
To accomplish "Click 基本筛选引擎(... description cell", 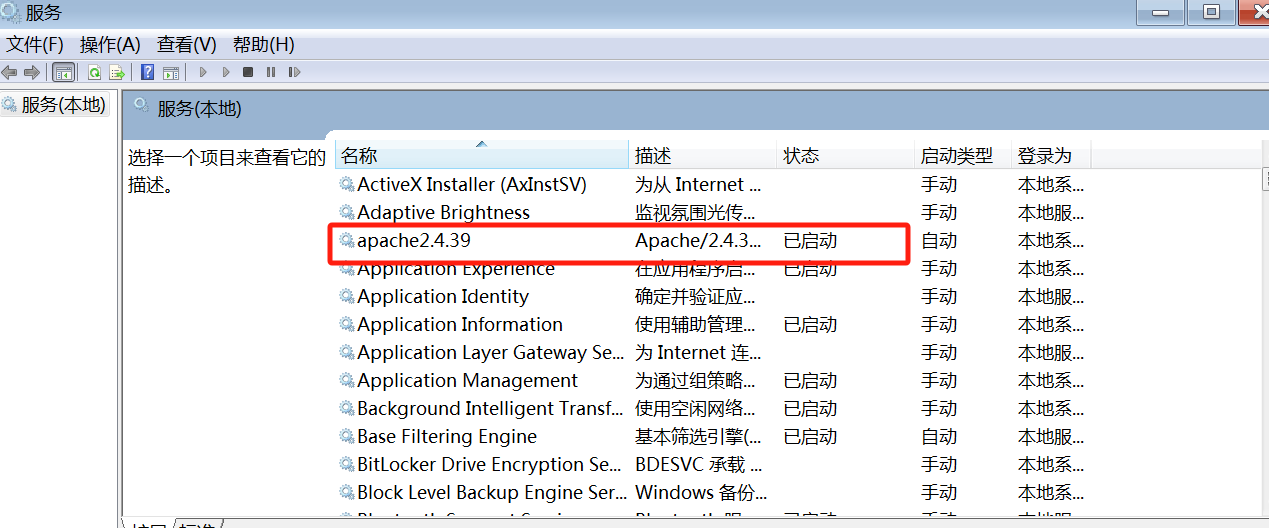I will 698,436.
